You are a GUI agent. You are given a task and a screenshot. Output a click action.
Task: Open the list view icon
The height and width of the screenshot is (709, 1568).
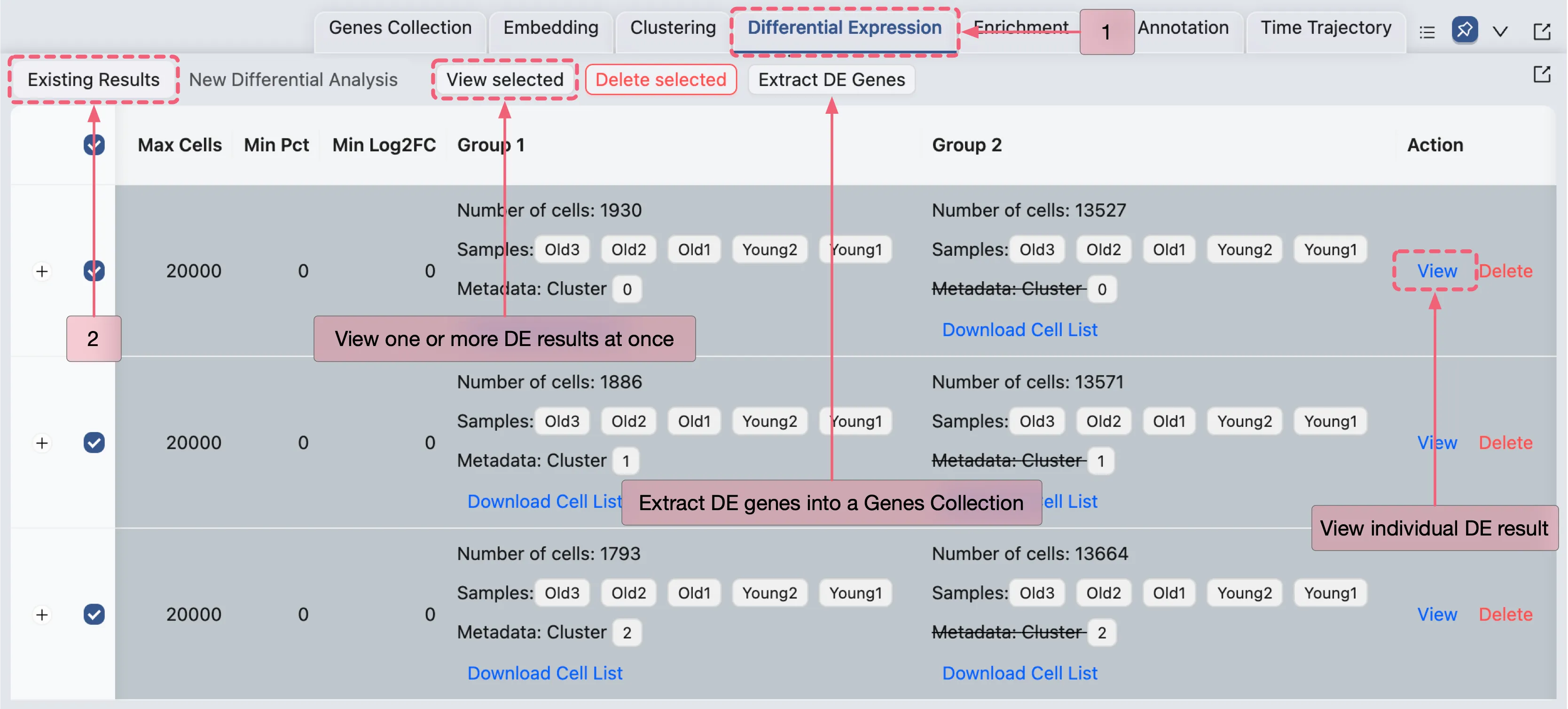coord(1427,32)
